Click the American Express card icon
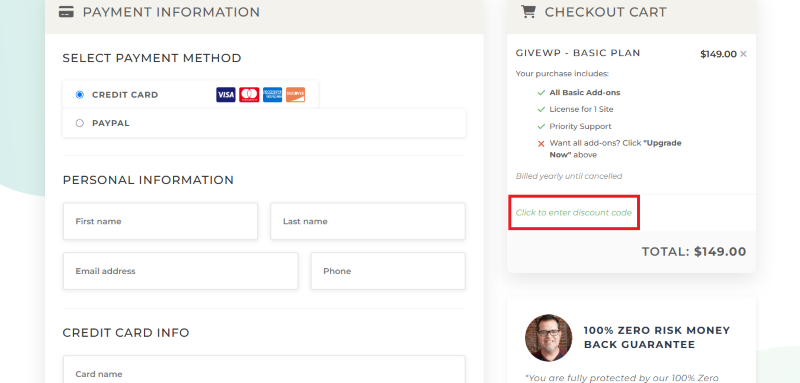The width and height of the screenshot is (800, 383). (272, 95)
